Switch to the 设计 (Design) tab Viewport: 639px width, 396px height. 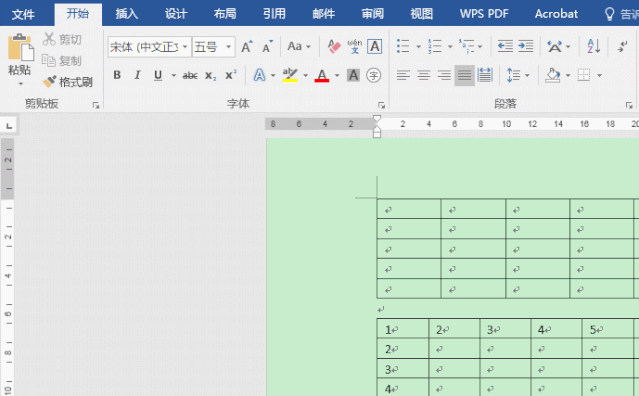176,14
